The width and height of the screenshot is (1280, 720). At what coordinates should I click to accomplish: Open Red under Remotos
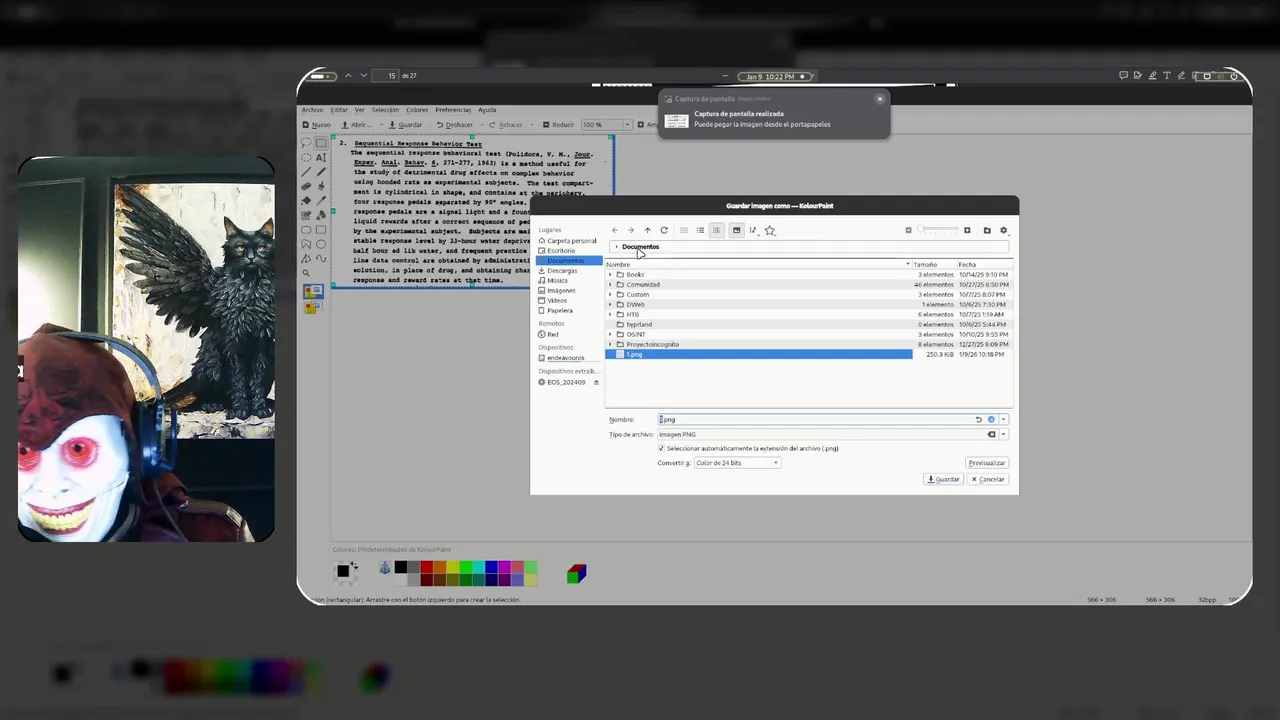569,334
